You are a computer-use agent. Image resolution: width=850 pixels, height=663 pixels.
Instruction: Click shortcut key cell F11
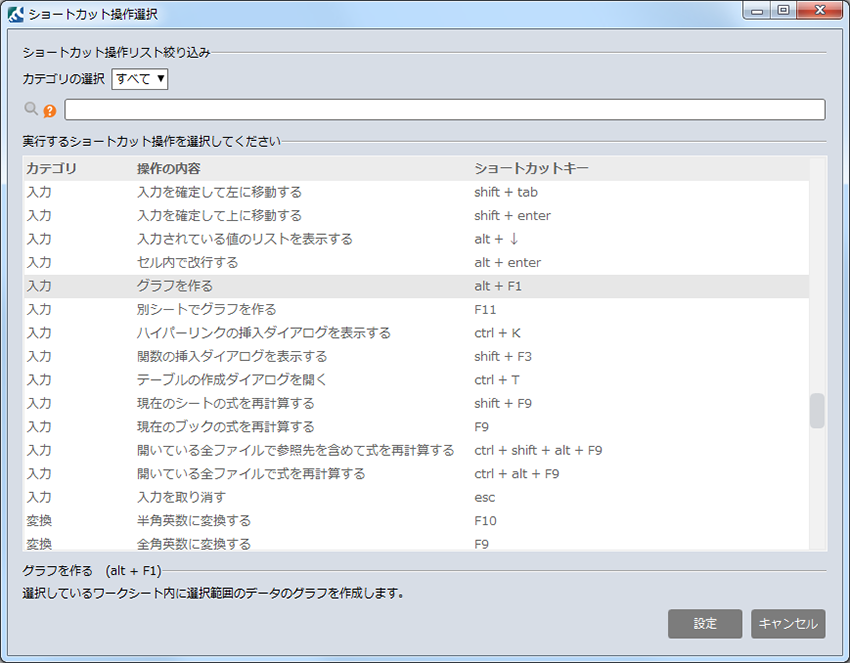[485, 310]
